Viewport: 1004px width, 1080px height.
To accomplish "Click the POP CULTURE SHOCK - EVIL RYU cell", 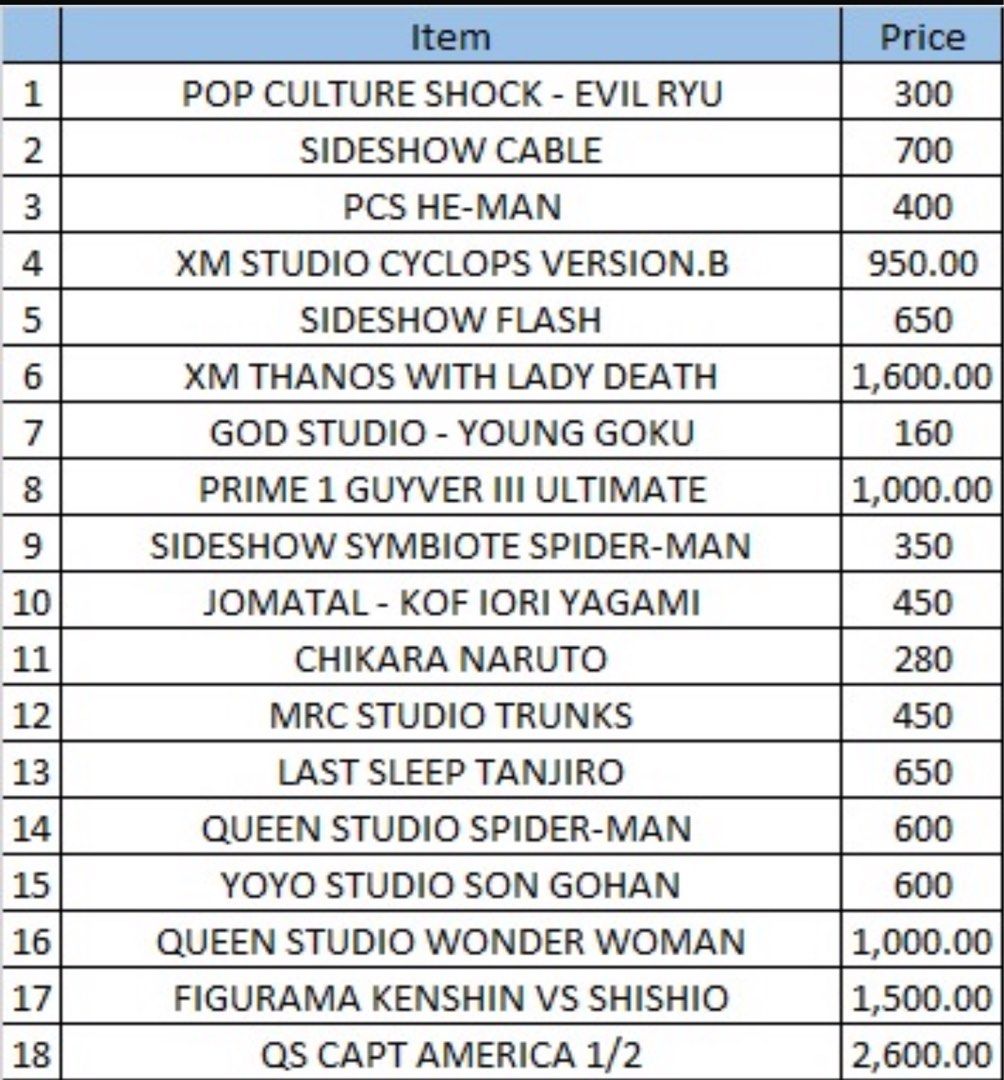I will [450, 92].
